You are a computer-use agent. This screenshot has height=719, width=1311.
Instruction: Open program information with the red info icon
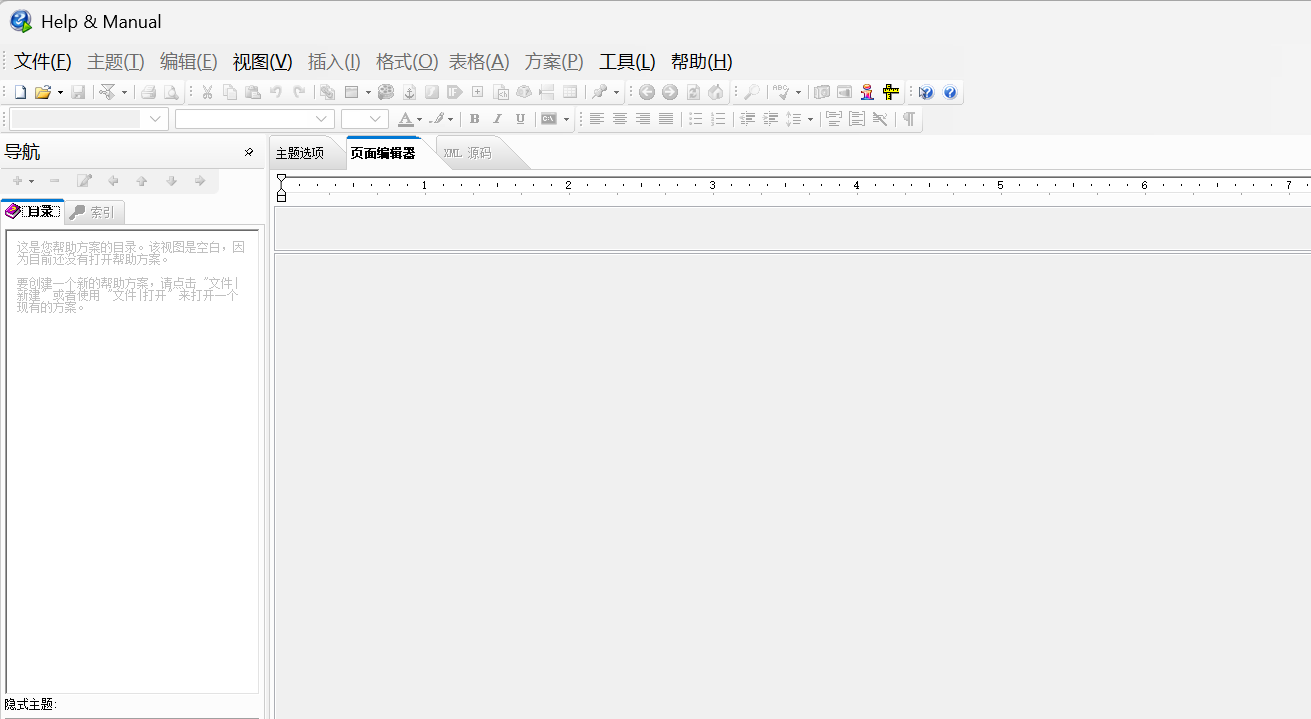(867, 92)
